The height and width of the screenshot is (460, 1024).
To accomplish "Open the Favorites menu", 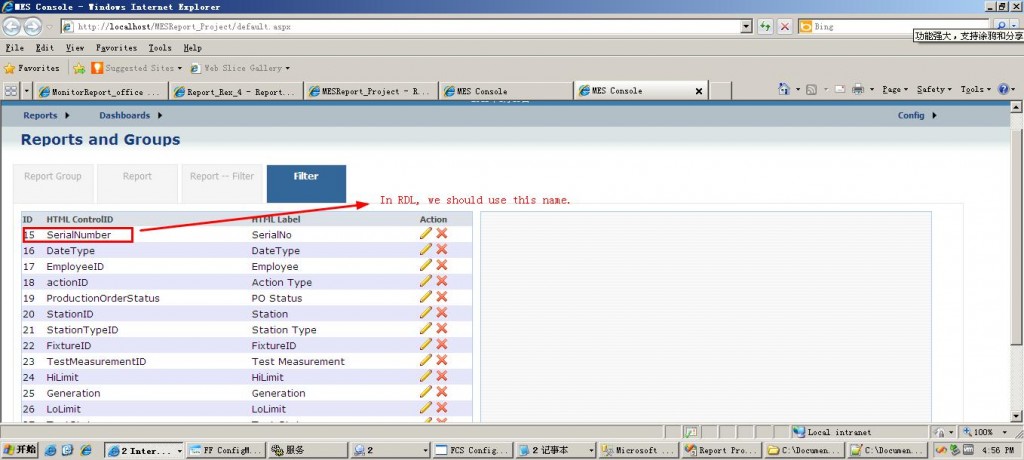I will 116,48.
